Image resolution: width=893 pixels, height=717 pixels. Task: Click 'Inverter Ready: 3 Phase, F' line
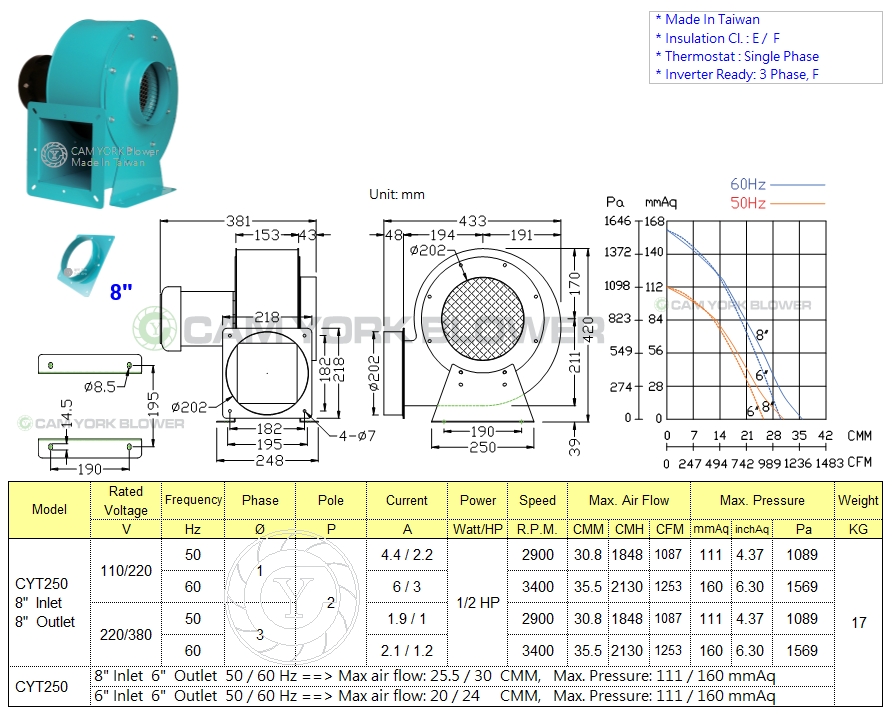pyautogui.click(x=738, y=74)
